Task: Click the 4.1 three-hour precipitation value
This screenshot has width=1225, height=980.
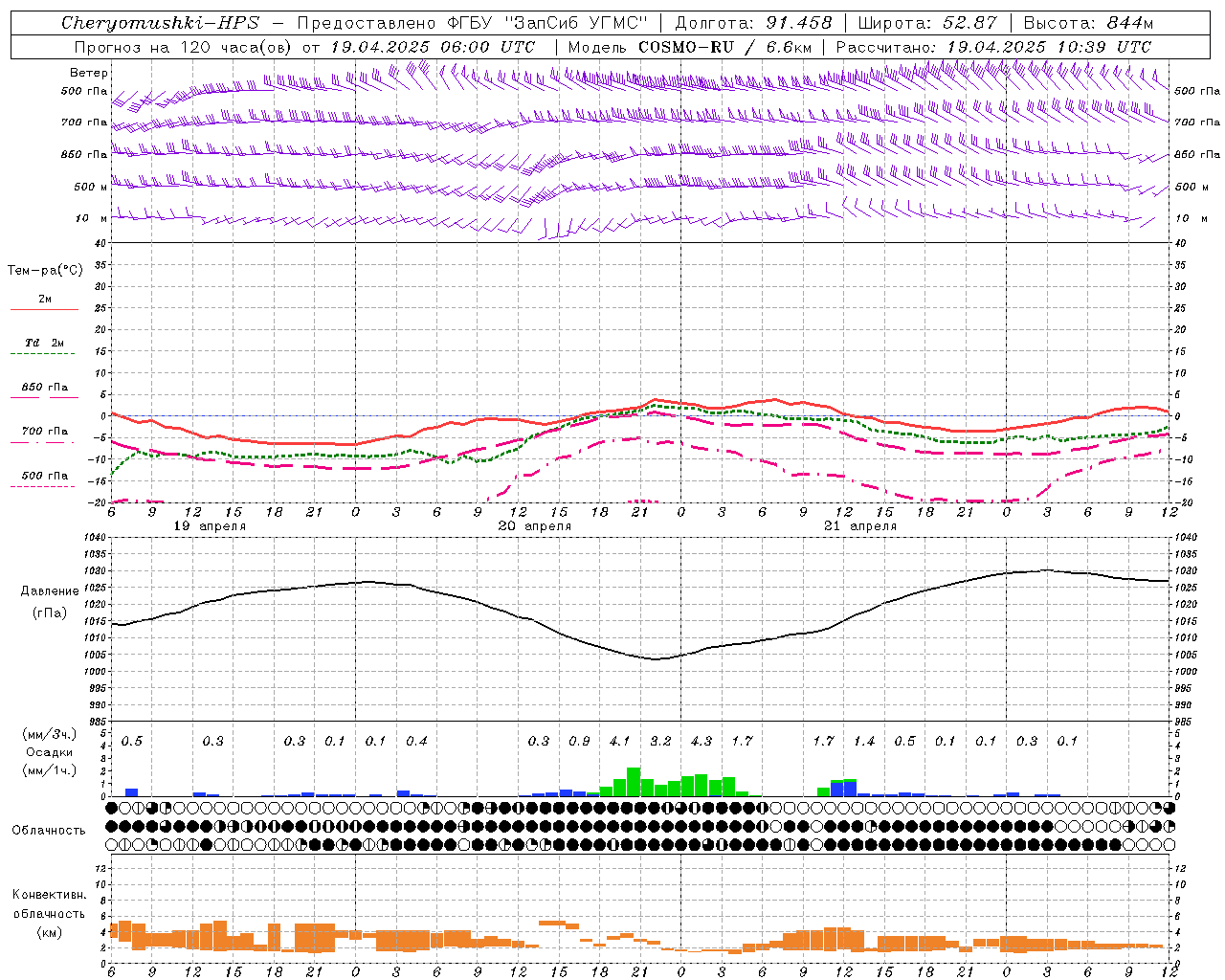Action: pyautogui.click(x=619, y=741)
